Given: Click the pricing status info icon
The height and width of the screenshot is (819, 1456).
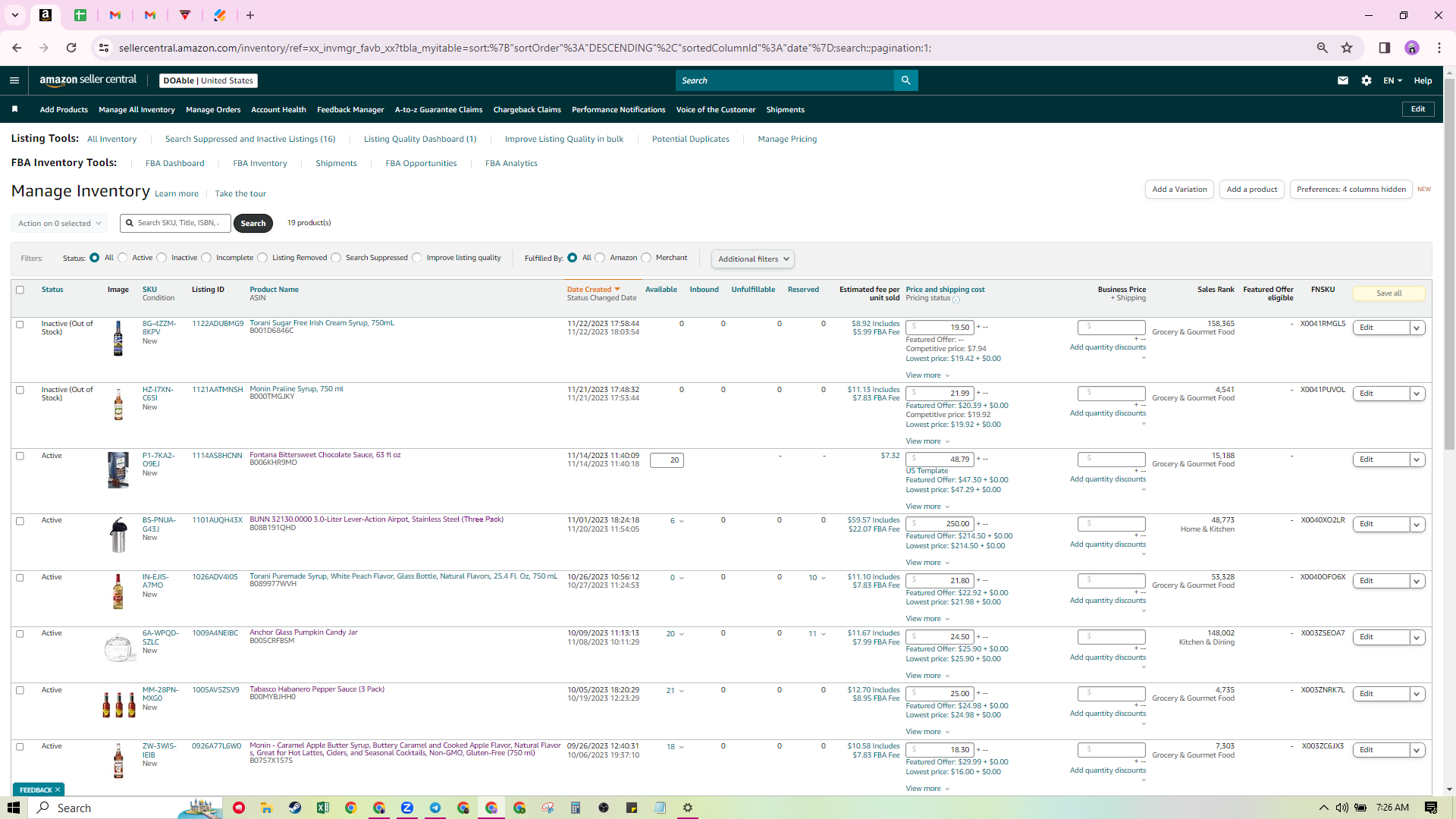Looking at the screenshot, I should (956, 300).
